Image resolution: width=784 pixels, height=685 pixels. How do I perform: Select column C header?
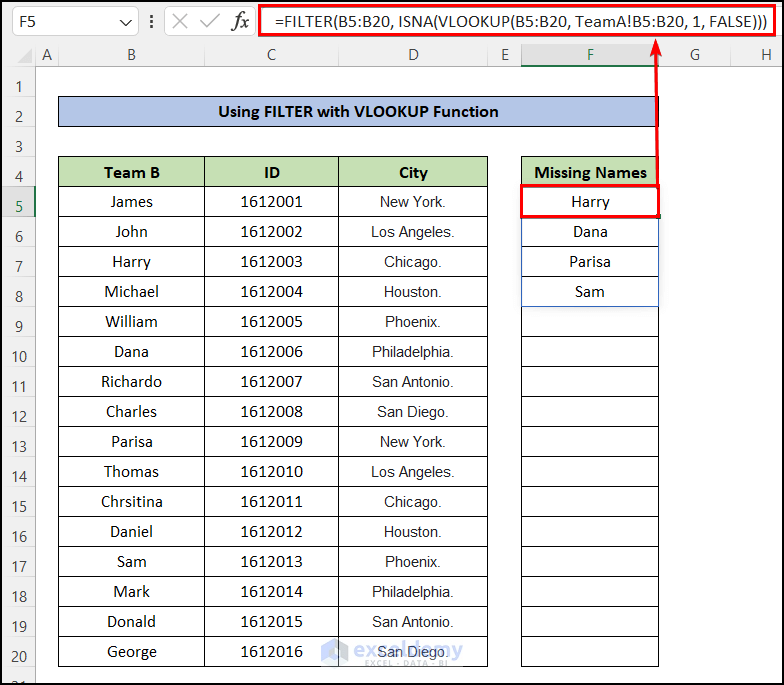(x=272, y=54)
